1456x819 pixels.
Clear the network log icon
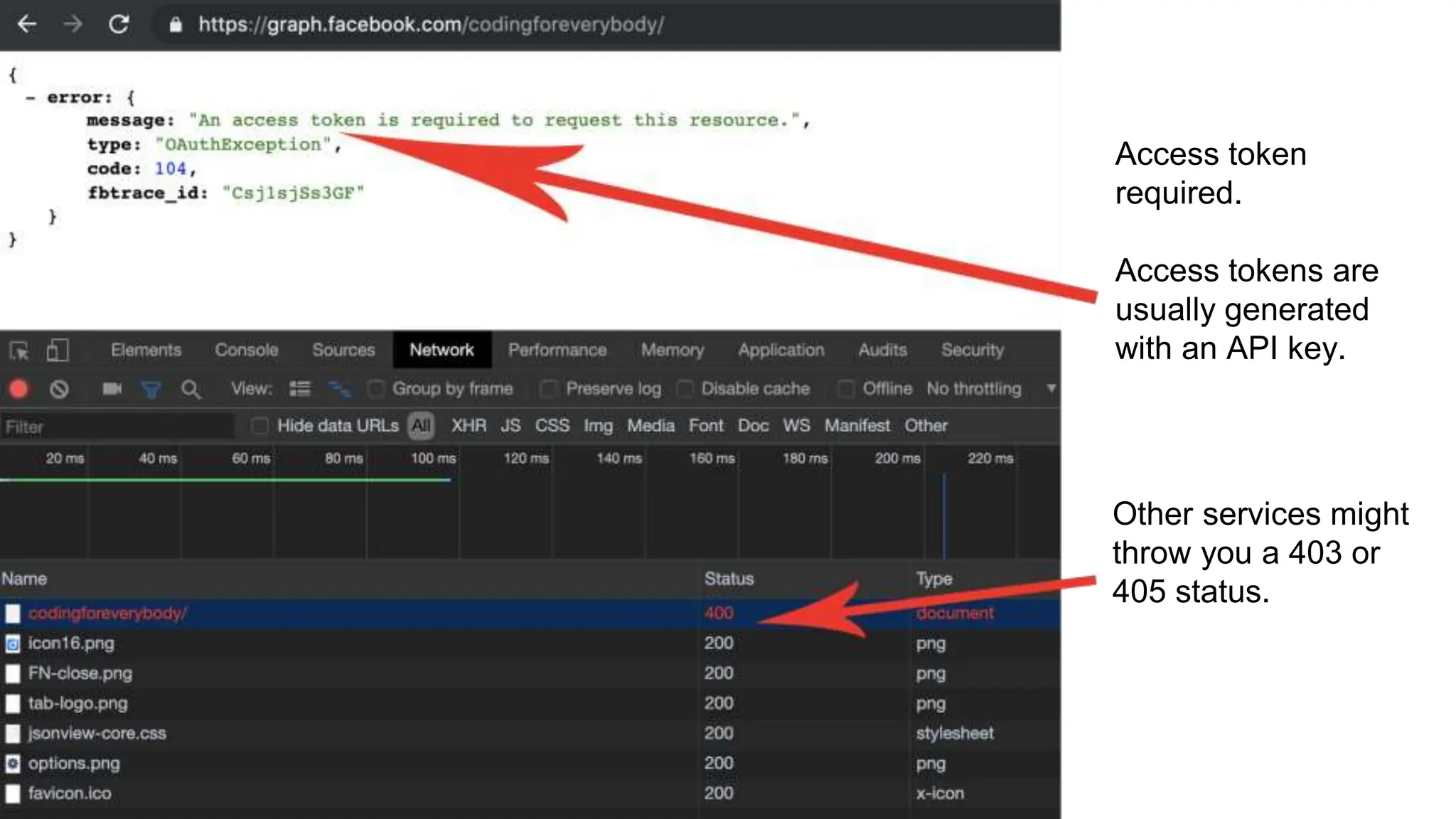coord(60,389)
